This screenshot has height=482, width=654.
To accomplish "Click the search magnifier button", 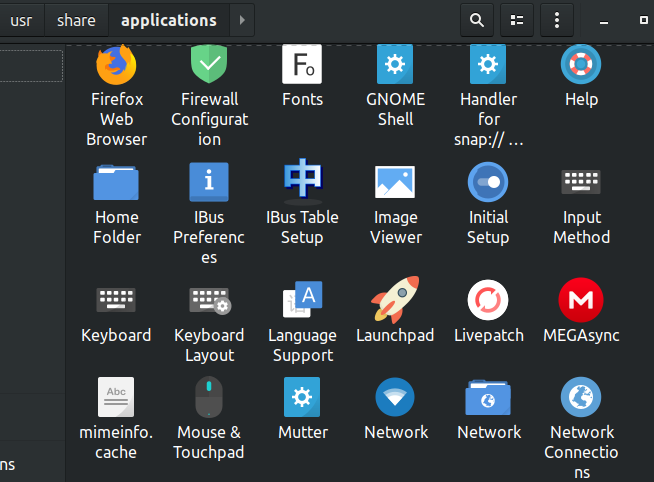I will point(477,20).
